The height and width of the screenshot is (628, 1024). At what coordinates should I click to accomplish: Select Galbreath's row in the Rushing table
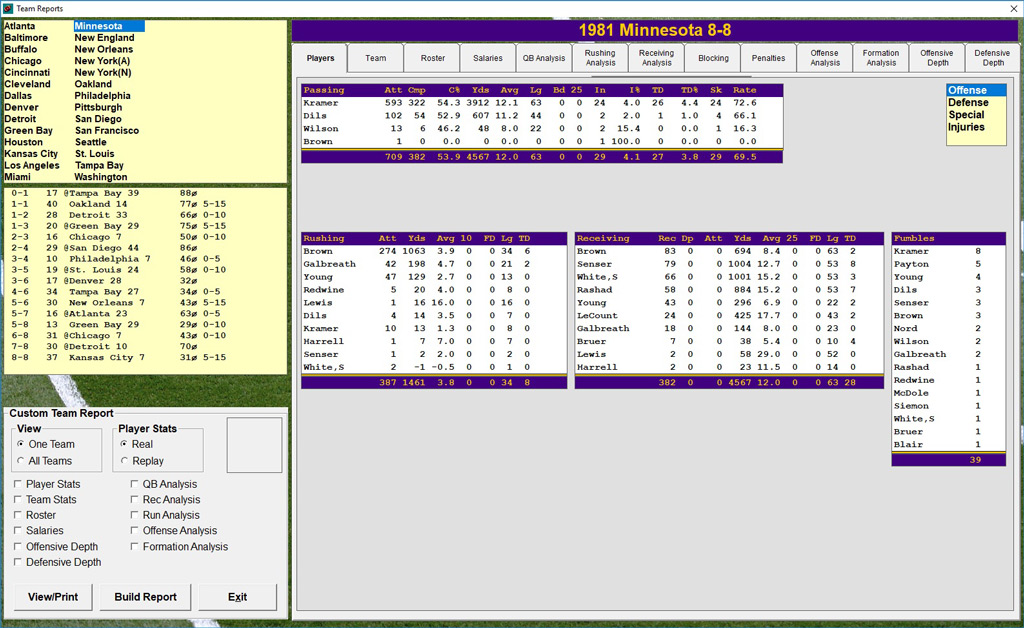pyautogui.click(x=434, y=264)
